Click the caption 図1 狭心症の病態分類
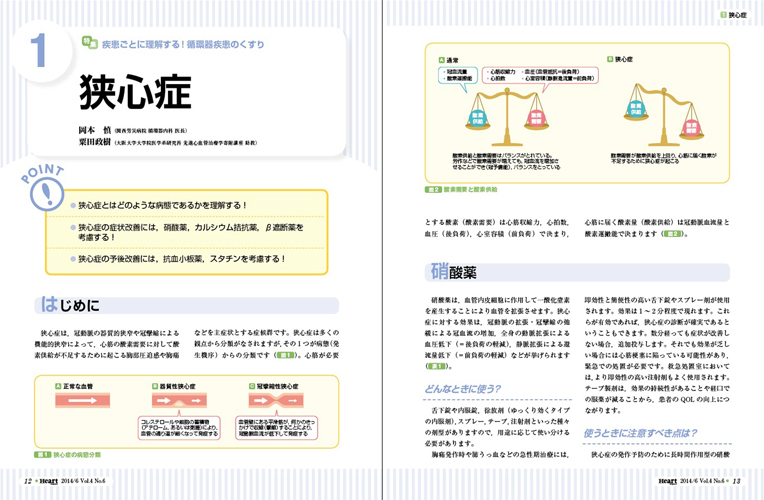The height and width of the screenshot is (500, 764). (67, 455)
